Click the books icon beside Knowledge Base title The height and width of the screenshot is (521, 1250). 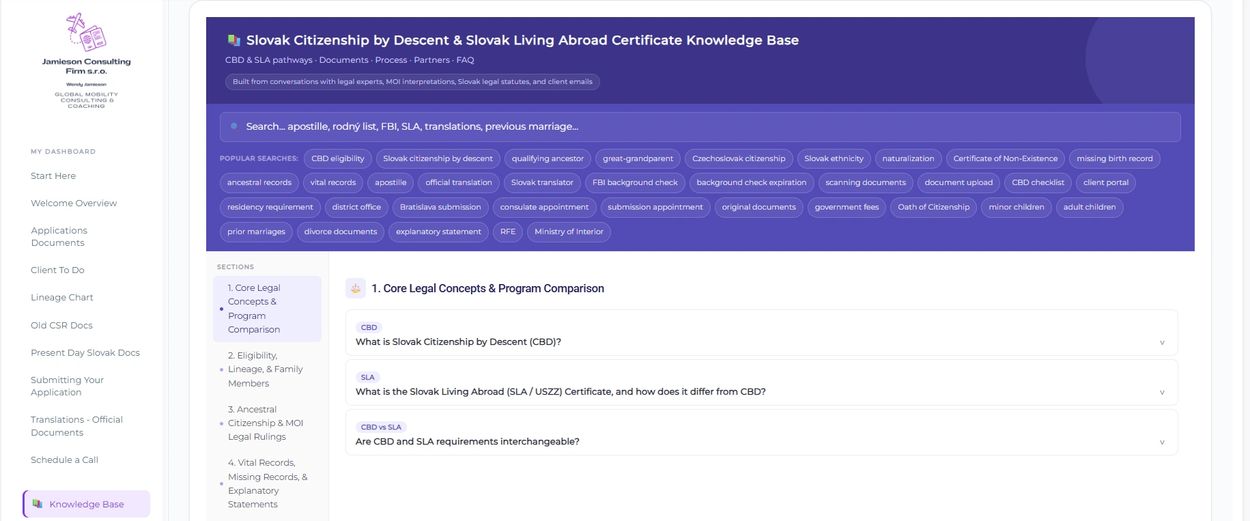click(x=234, y=40)
